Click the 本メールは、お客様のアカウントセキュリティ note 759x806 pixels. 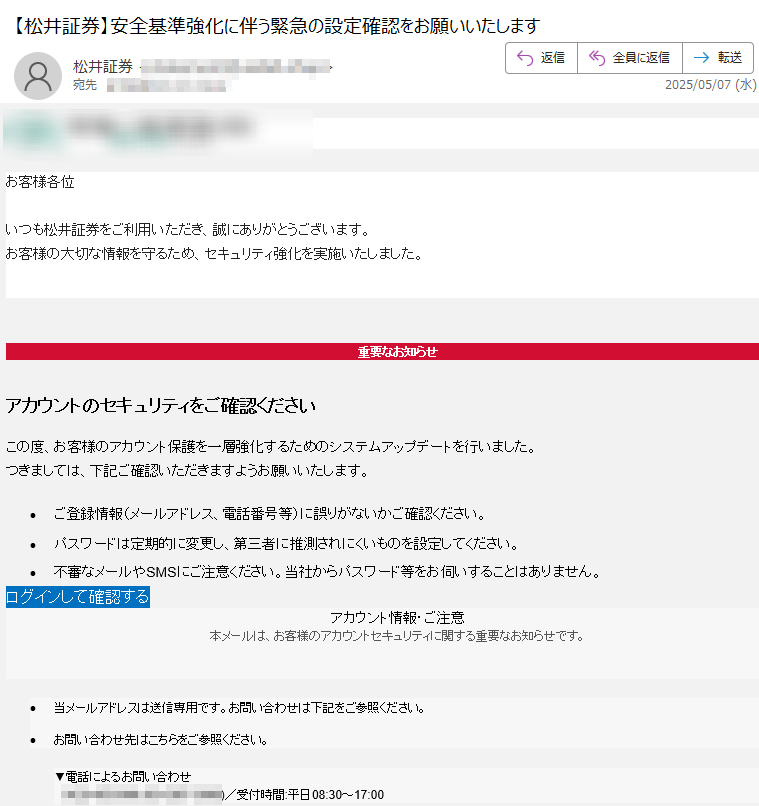click(x=397, y=636)
